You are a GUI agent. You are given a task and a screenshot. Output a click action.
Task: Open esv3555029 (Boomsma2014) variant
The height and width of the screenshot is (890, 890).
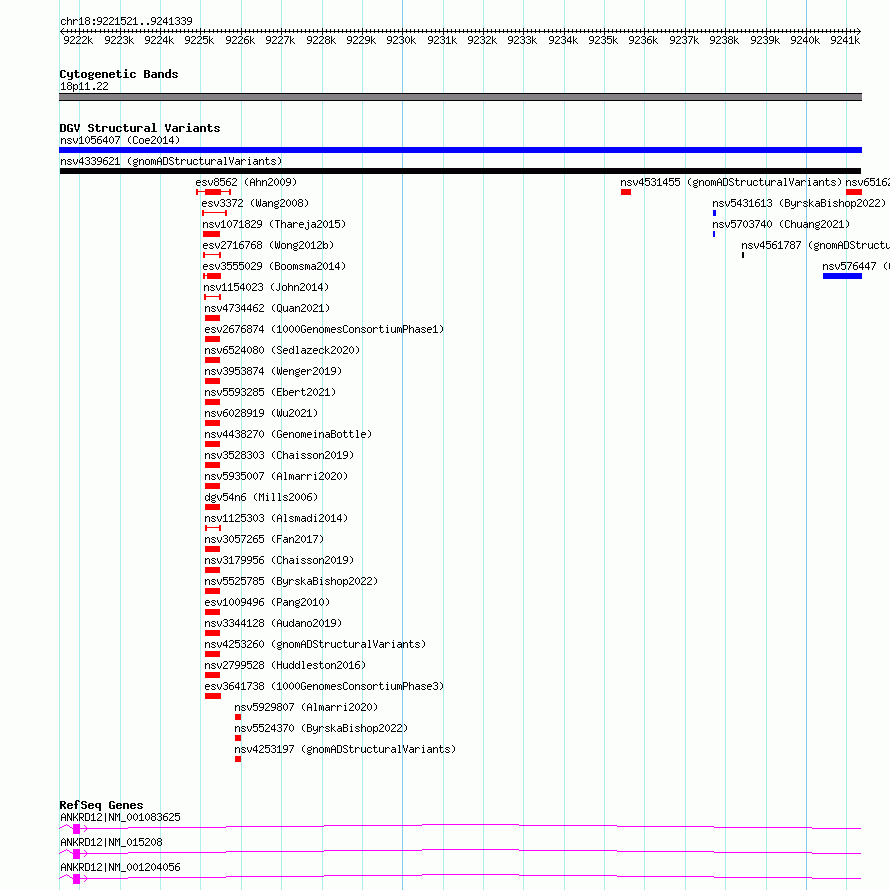pos(274,266)
